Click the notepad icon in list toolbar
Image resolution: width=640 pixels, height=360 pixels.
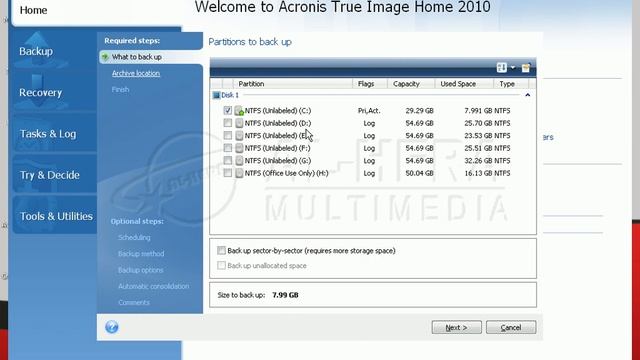tap(526, 68)
